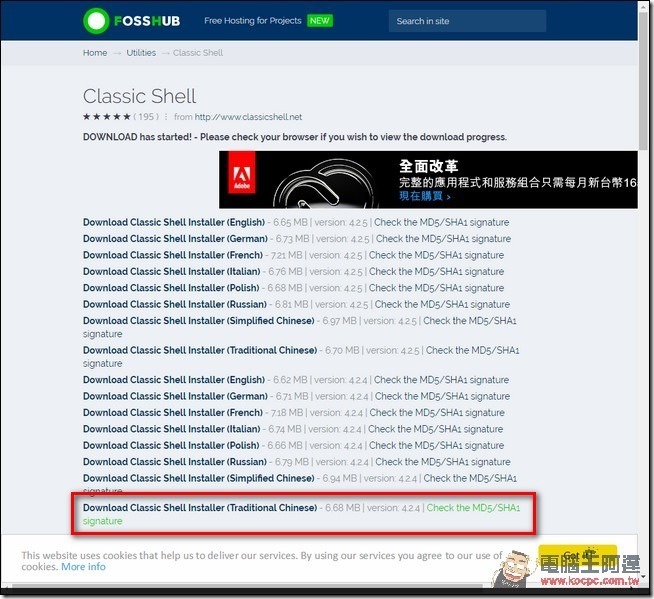
Task: Open Free Hosting for Projects link
Action: (253, 20)
